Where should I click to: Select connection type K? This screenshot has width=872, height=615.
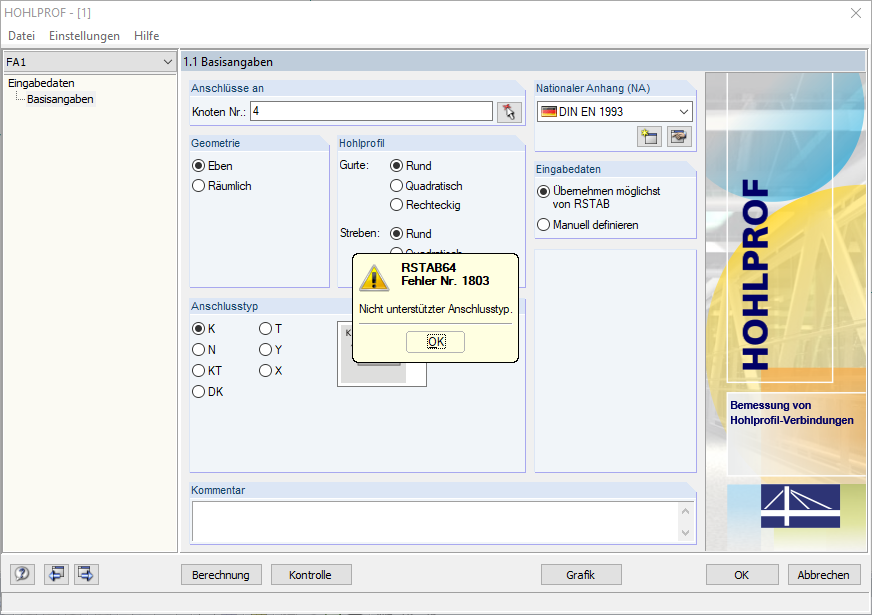coord(204,329)
